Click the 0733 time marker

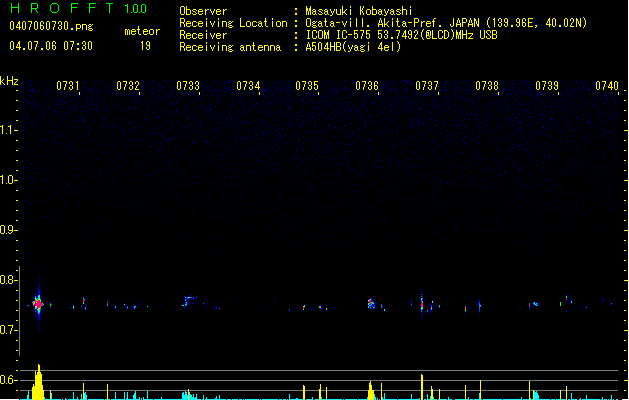pyautogui.click(x=188, y=86)
